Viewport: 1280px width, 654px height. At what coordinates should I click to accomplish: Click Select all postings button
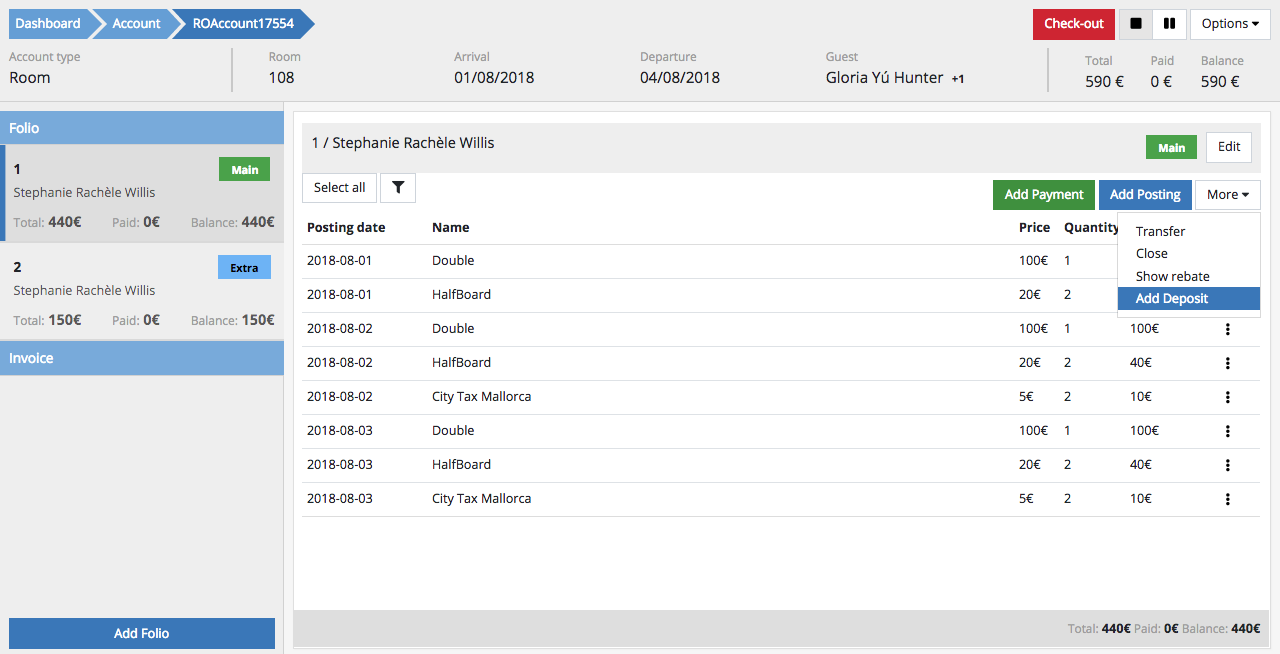tap(339, 188)
